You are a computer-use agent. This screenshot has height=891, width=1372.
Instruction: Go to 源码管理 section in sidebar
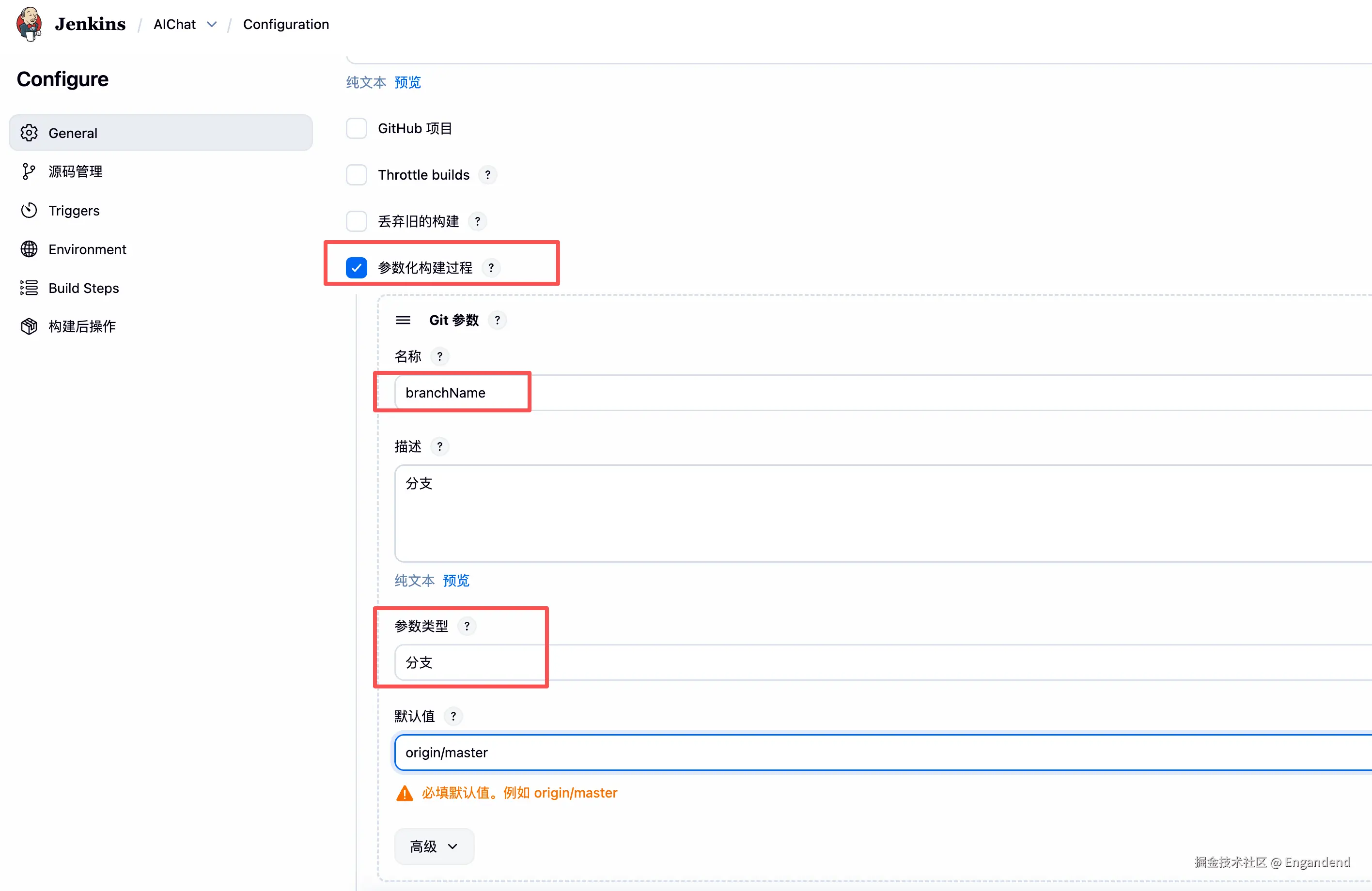[76, 171]
